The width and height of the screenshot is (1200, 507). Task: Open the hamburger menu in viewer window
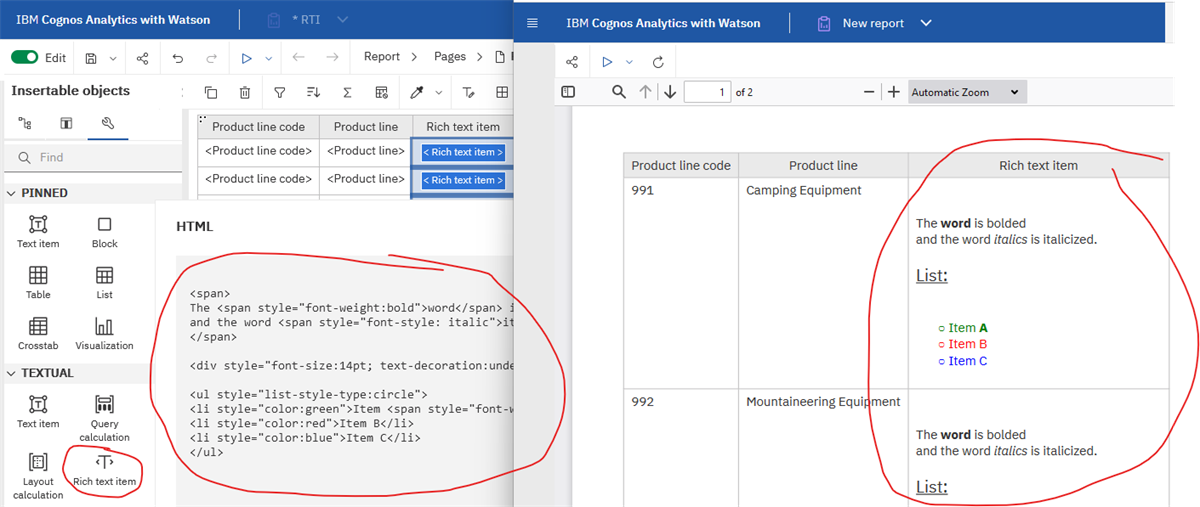click(532, 23)
